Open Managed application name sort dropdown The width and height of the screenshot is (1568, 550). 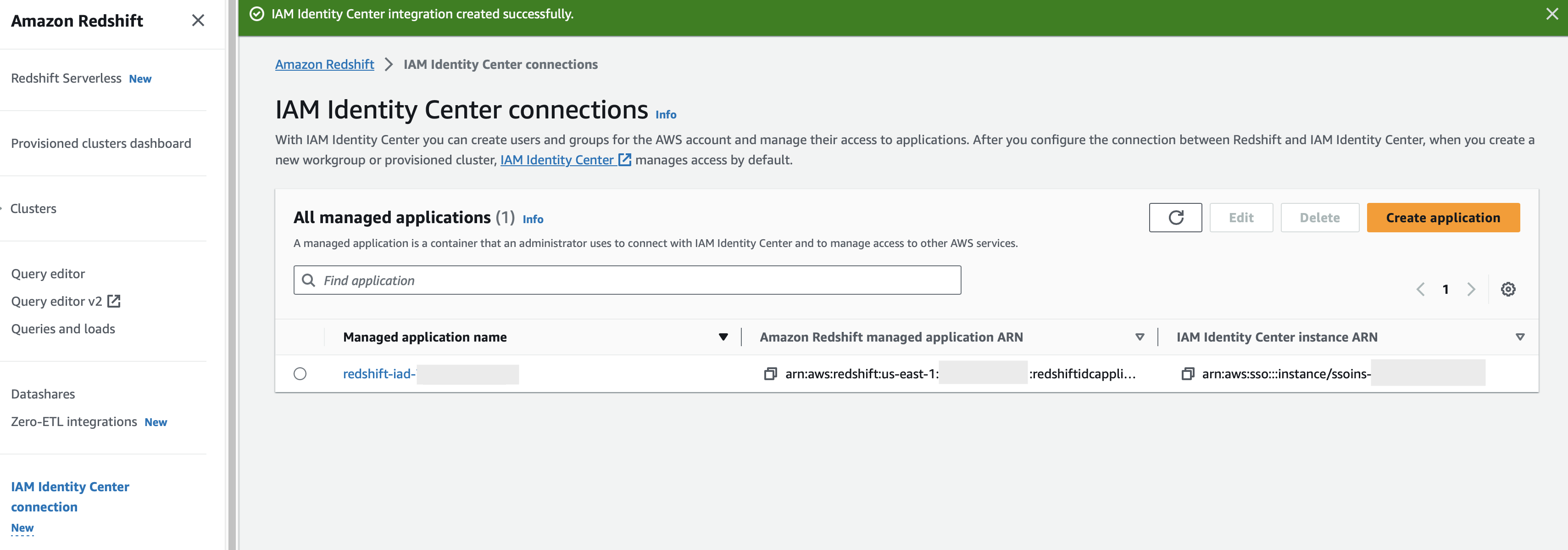coord(723,336)
